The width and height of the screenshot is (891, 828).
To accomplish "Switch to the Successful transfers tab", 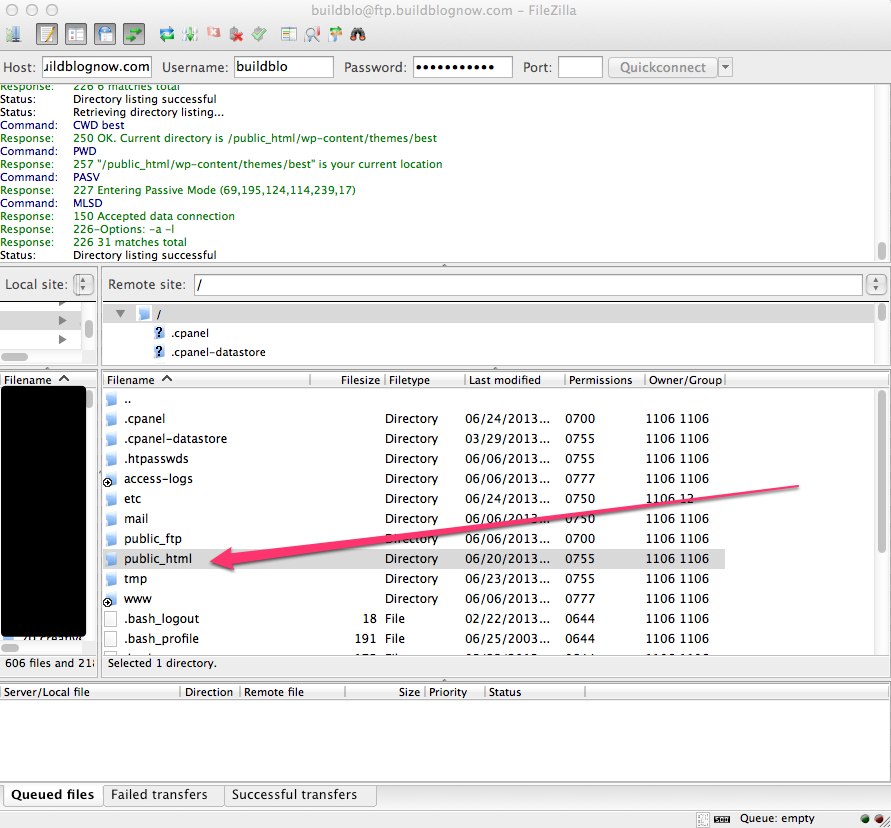I will tap(294, 795).
